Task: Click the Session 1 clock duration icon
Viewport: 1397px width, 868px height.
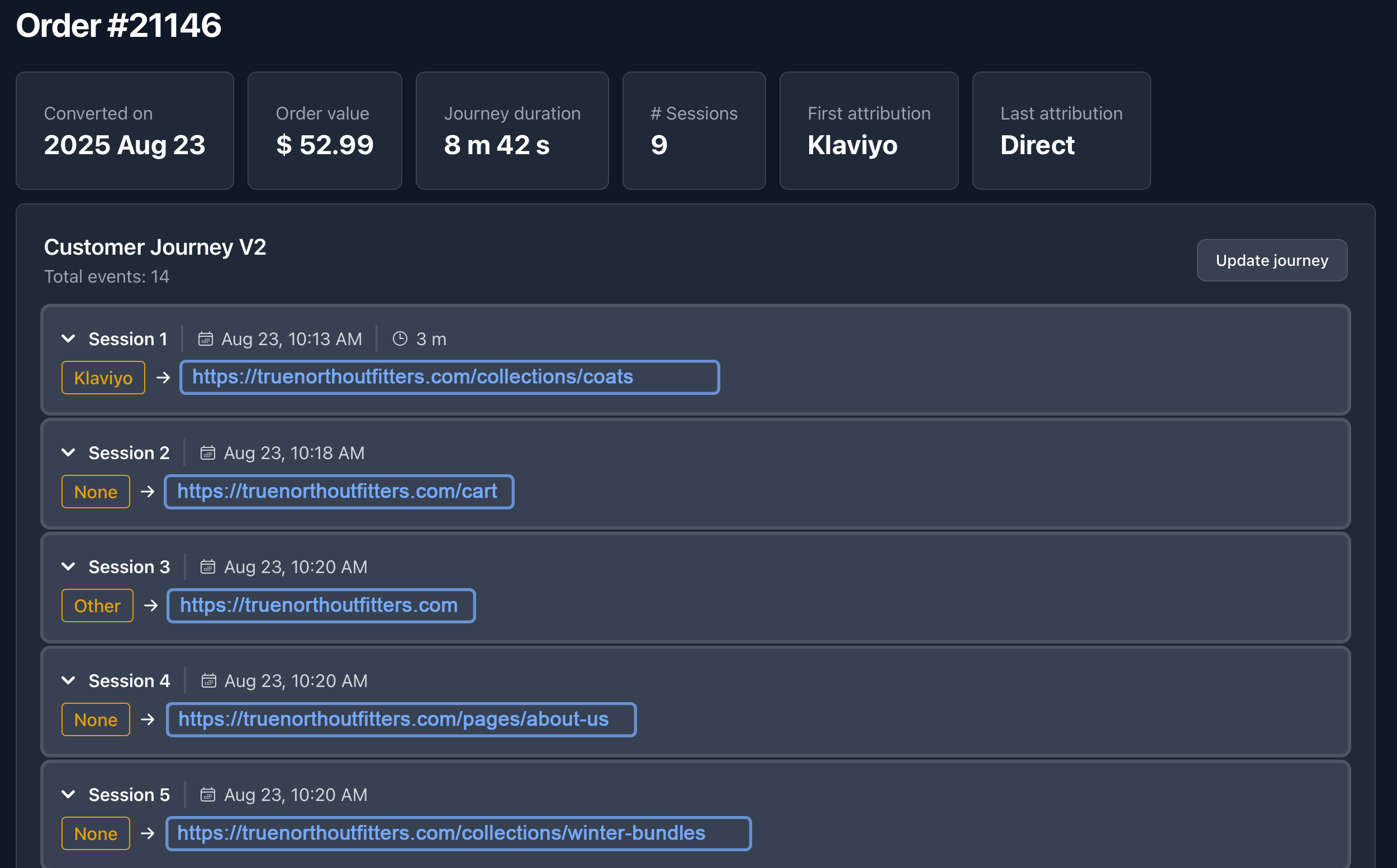Action: 400,338
